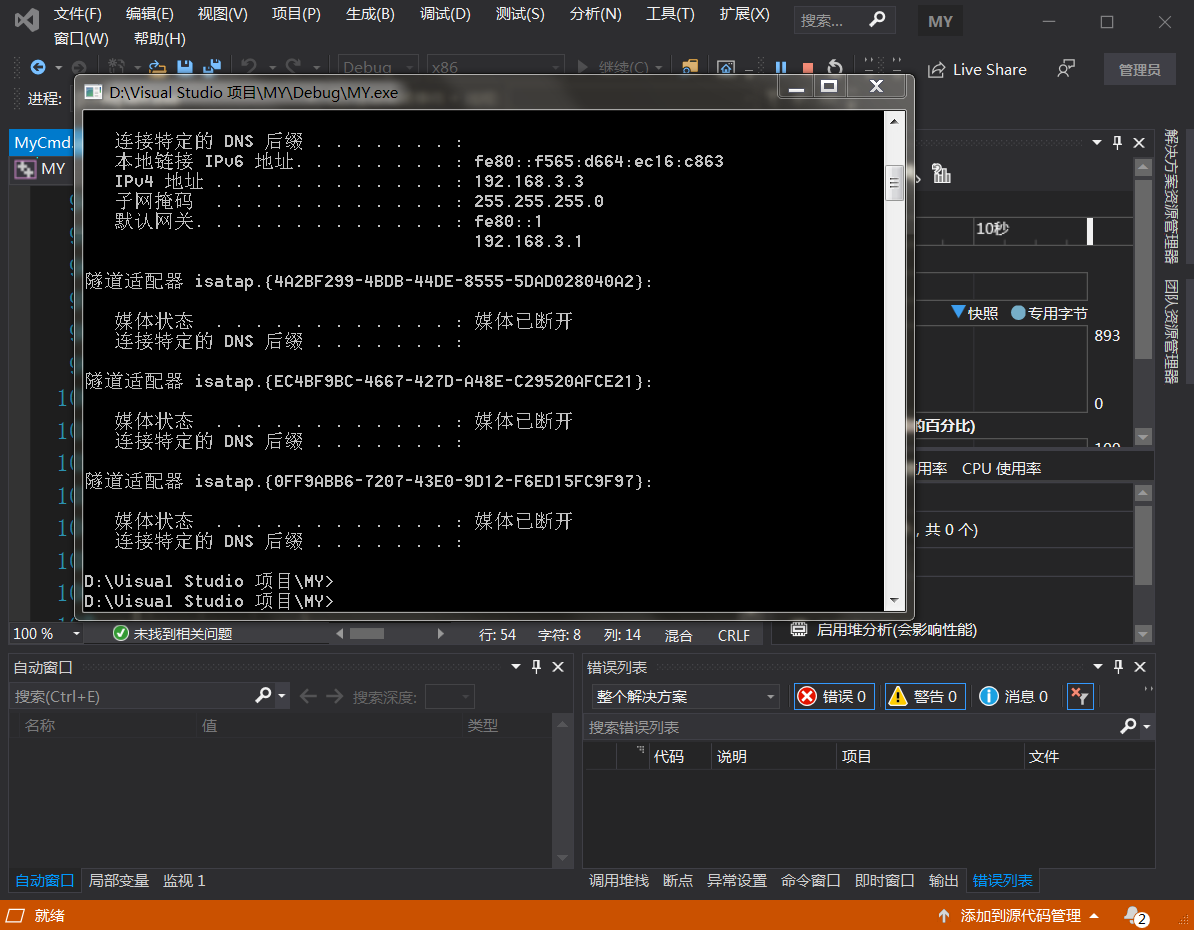The width and height of the screenshot is (1194, 930).
Task: Click the CRLF line ending indicator
Action: point(733,635)
